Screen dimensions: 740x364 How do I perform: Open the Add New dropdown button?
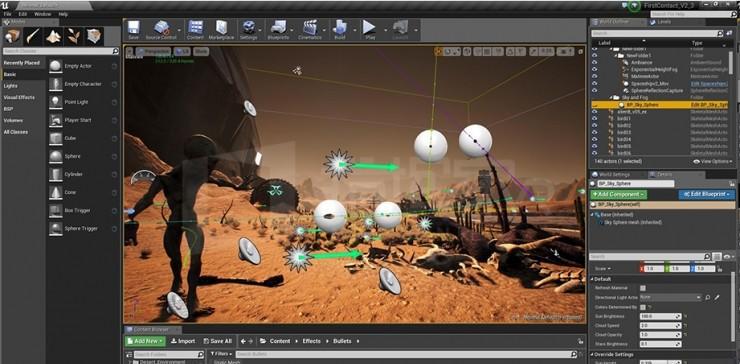[145, 341]
